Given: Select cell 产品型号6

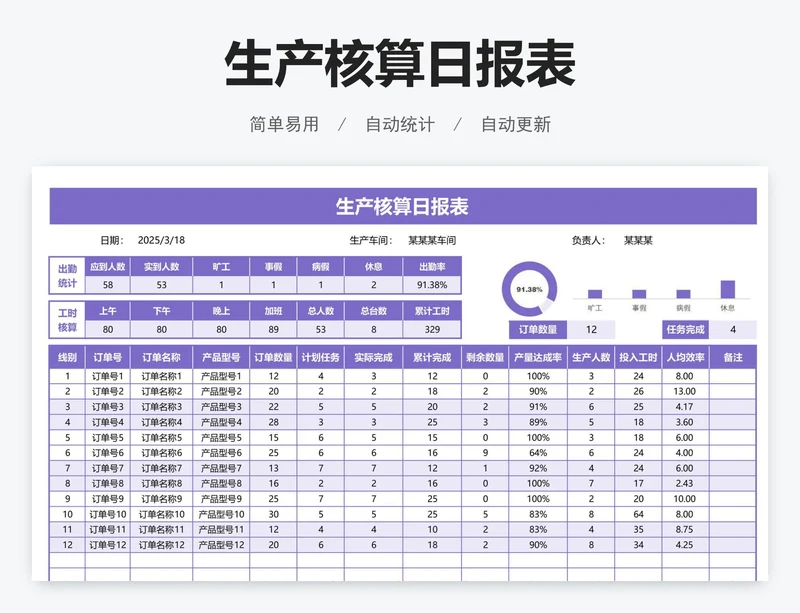Looking at the screenshot, I should click(221, 453).
